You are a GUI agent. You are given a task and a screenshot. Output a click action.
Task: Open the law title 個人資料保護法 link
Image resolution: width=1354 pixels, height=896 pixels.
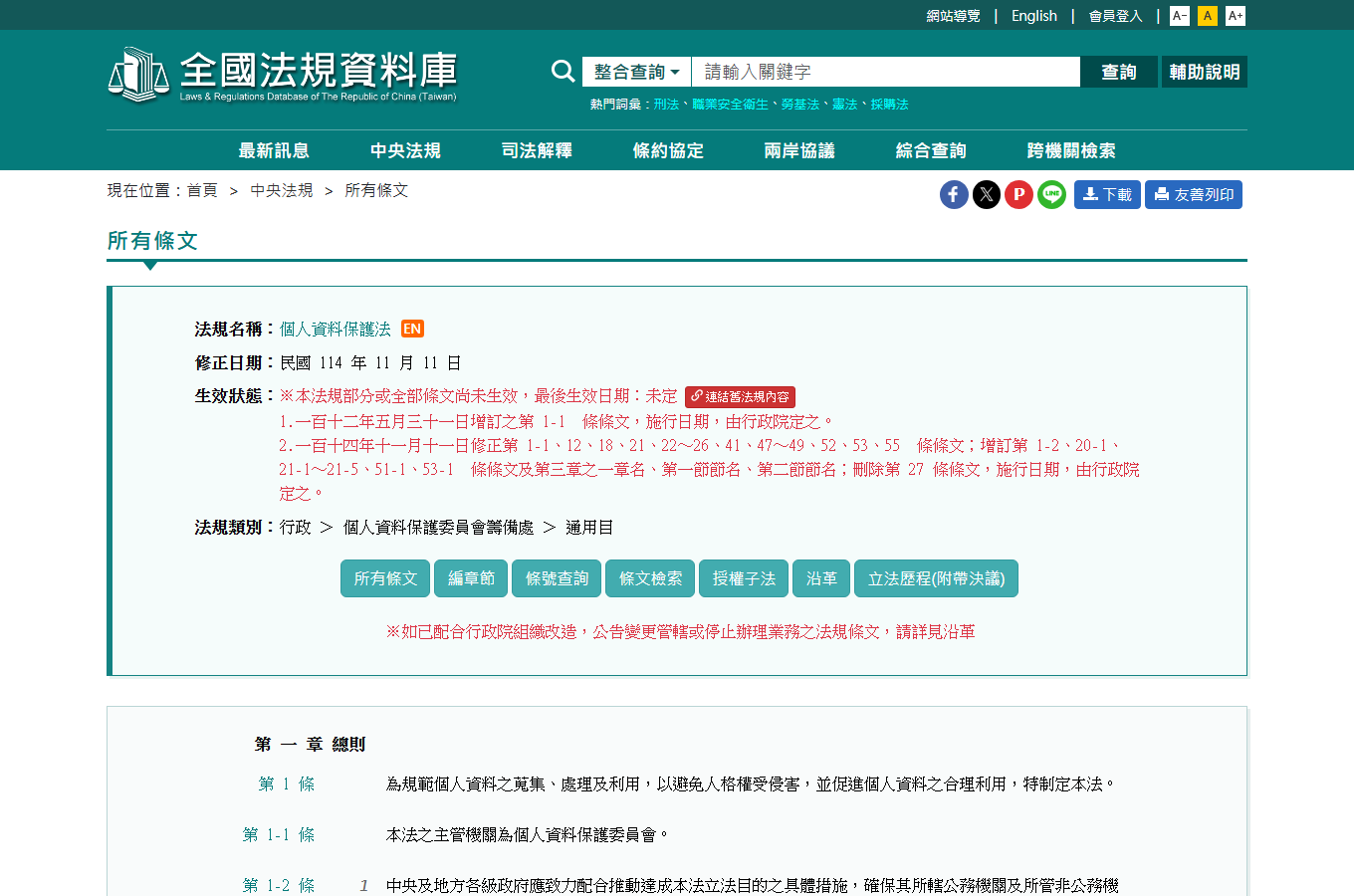[x=336, y=329]
